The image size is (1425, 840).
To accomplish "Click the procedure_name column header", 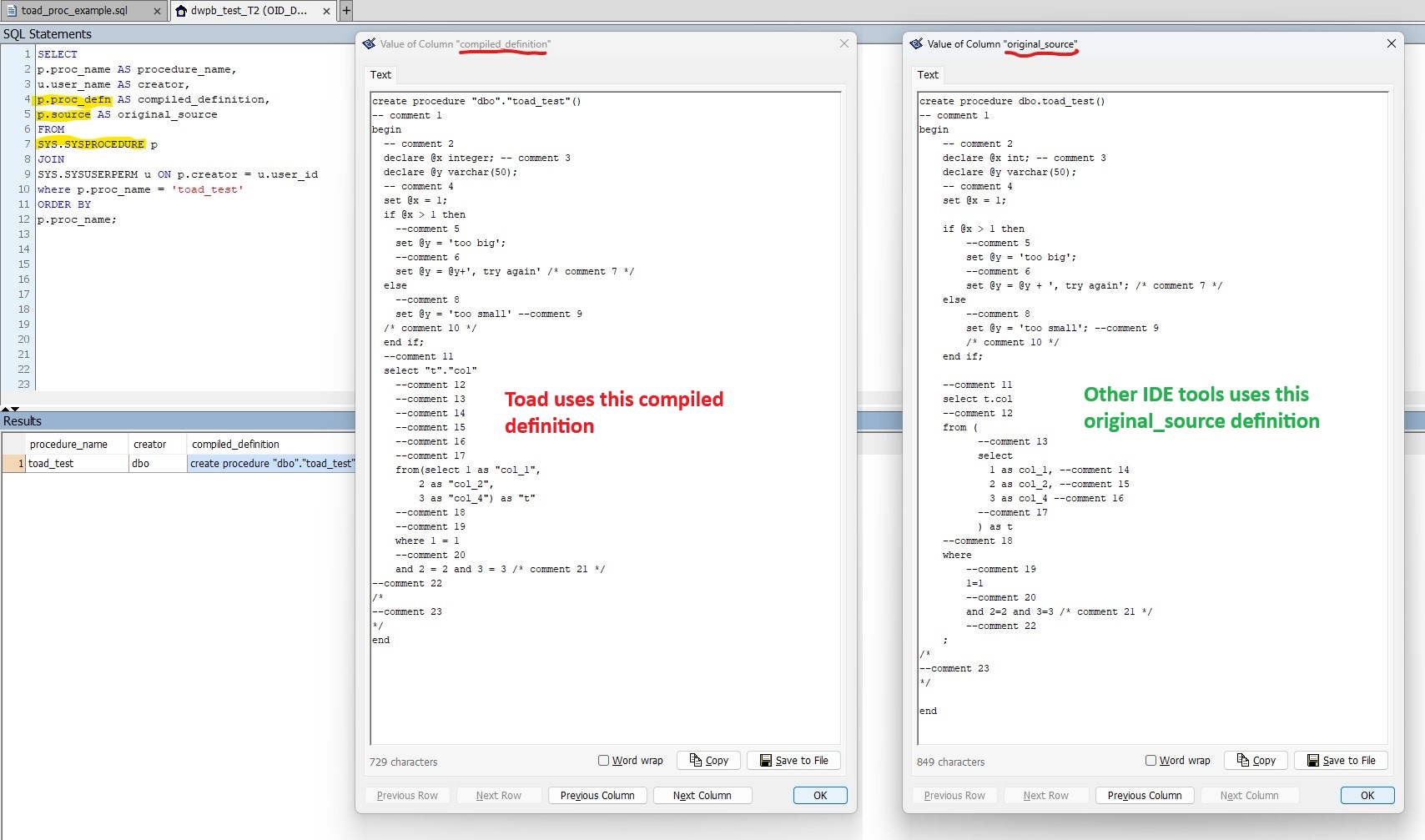I will [x=68, y=444].
